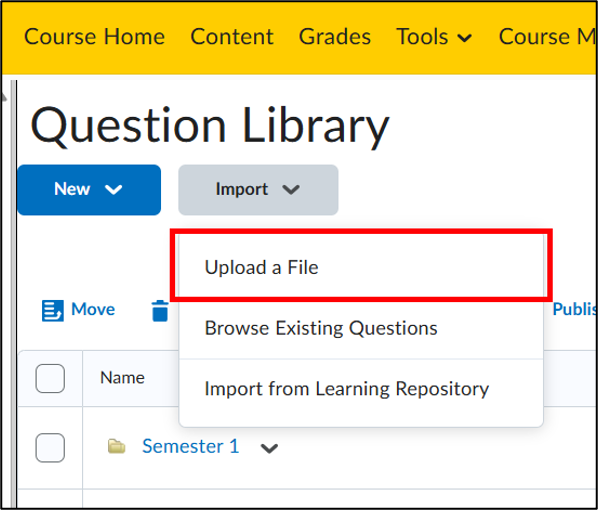598x510 pixels.
Task: Click the trash can delete icon
Action: [160, 311]
